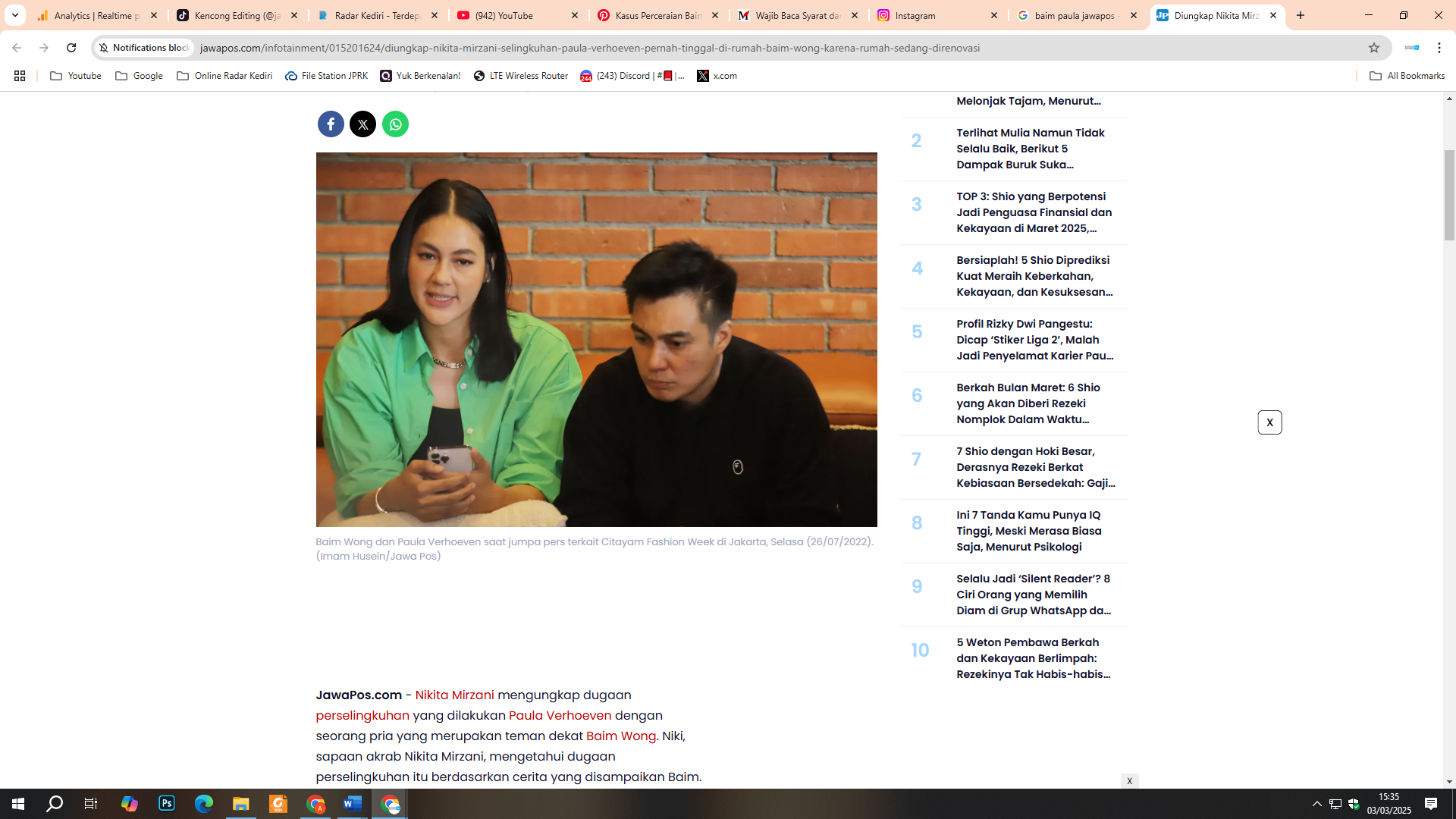1456x819 pixels.
Task: Open Word from taskbar
Action: (353, 804)
